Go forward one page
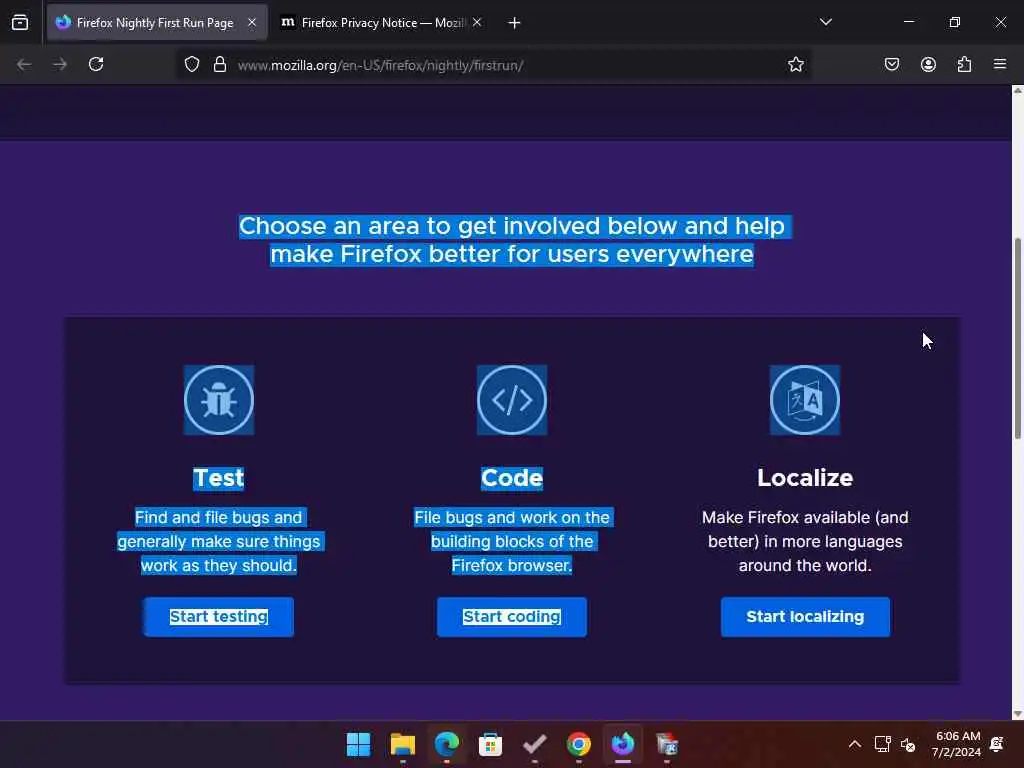The height and width of the screenshot is (768, 1024). 60,64
